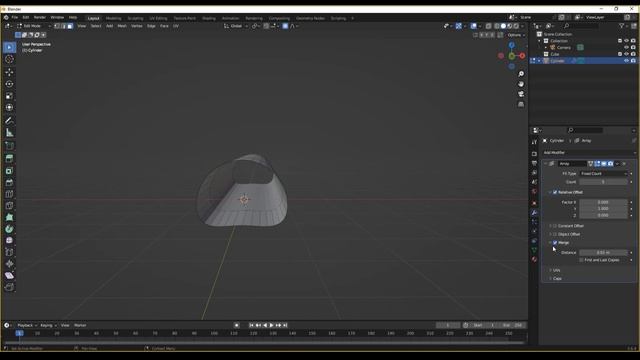Select the Rip Region tool
The image size is (640, 360).
point(9,287)
